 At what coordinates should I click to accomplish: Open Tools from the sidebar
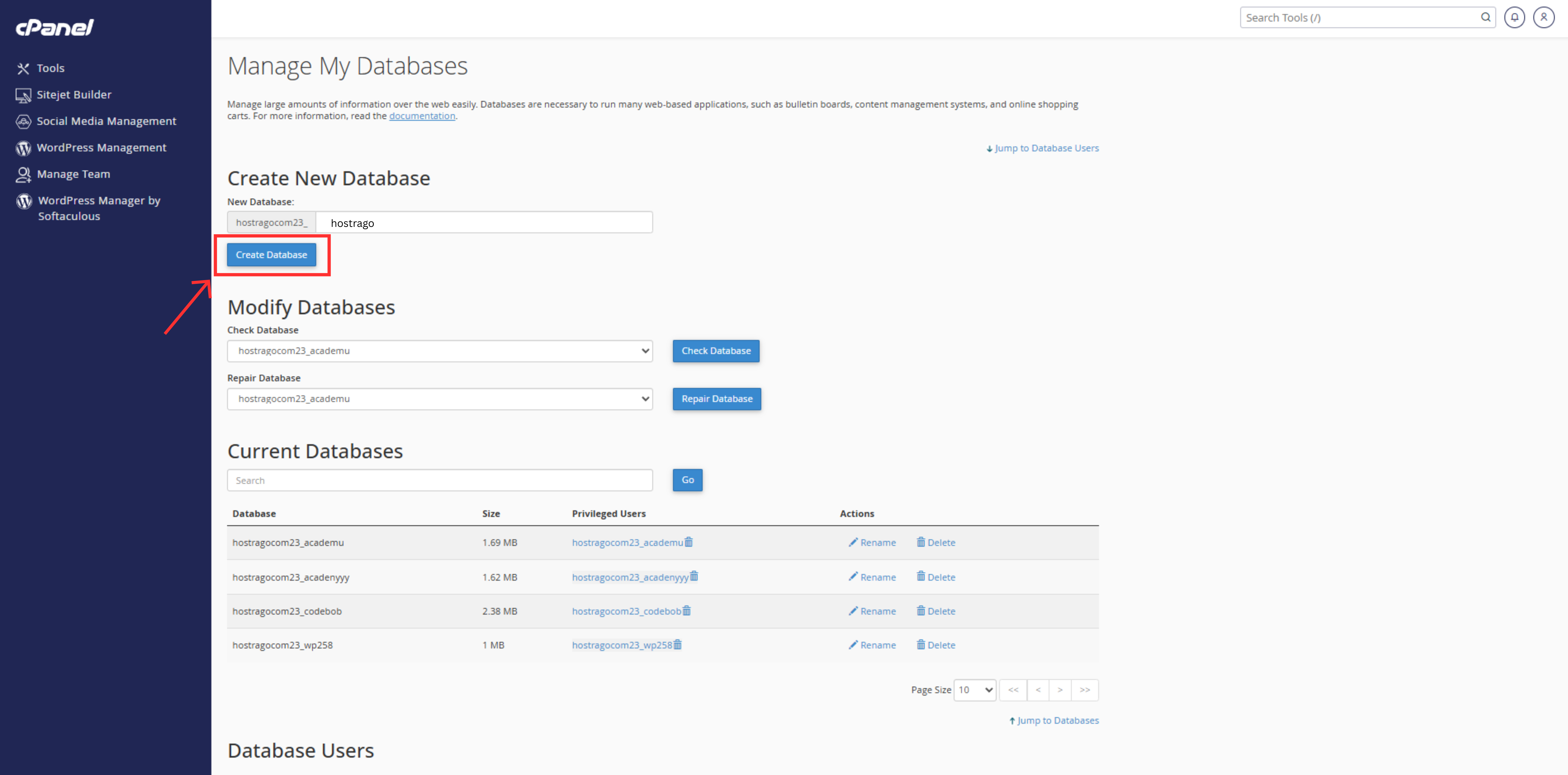click(41, 68)
